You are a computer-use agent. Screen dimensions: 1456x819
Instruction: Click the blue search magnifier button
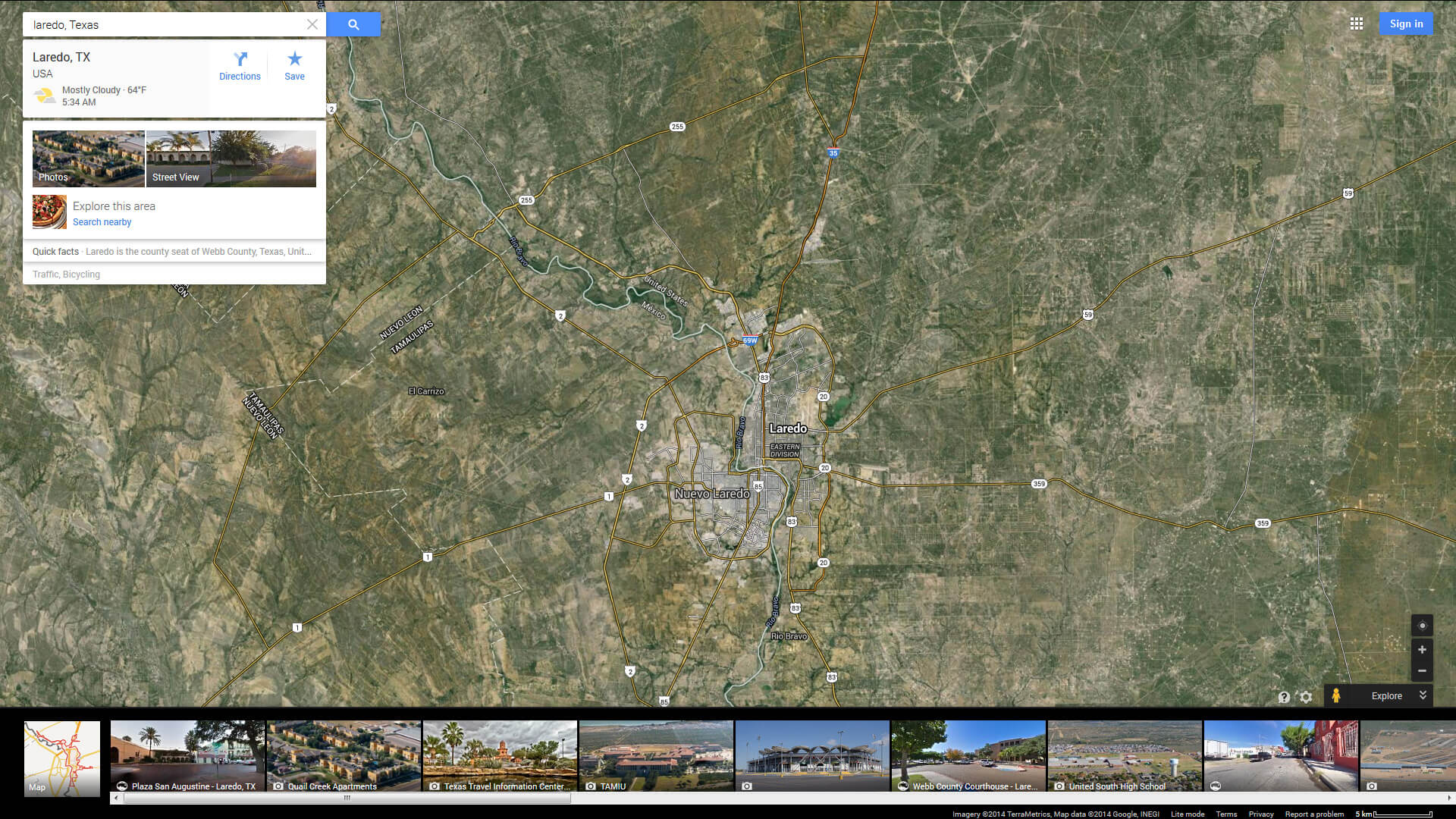(353, 24)
